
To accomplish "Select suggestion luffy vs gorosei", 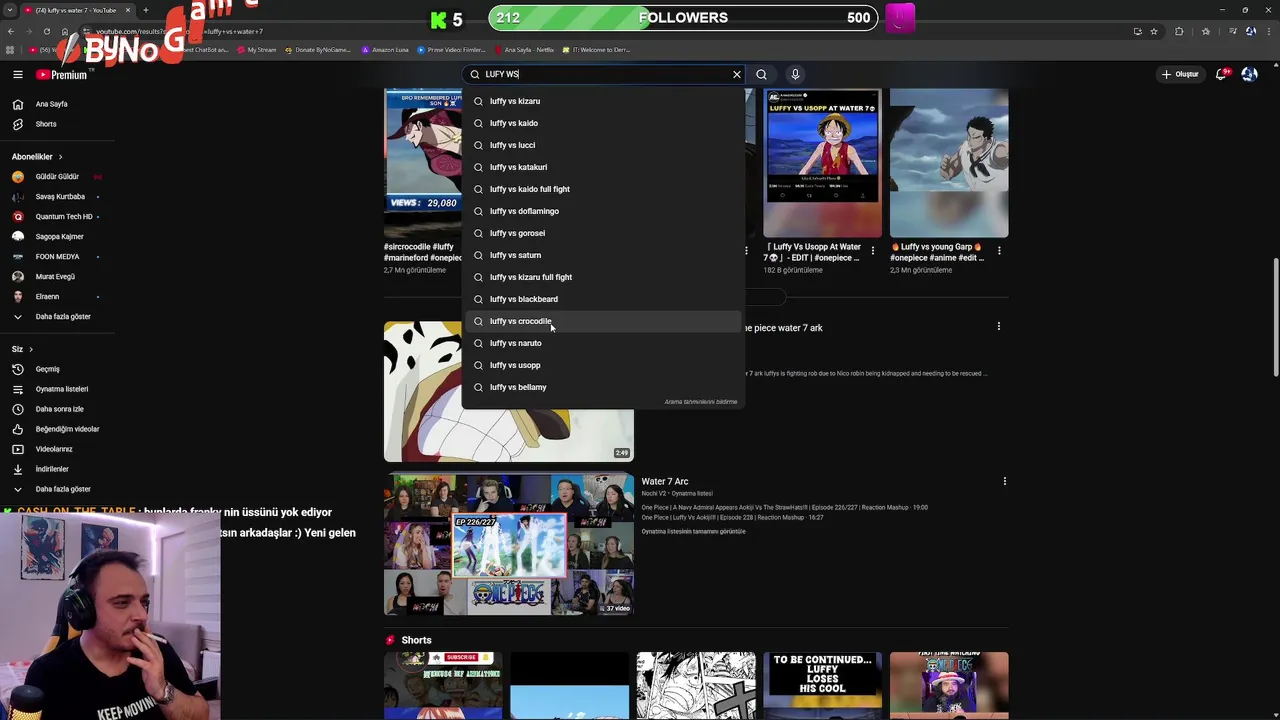I will point(603,233).
